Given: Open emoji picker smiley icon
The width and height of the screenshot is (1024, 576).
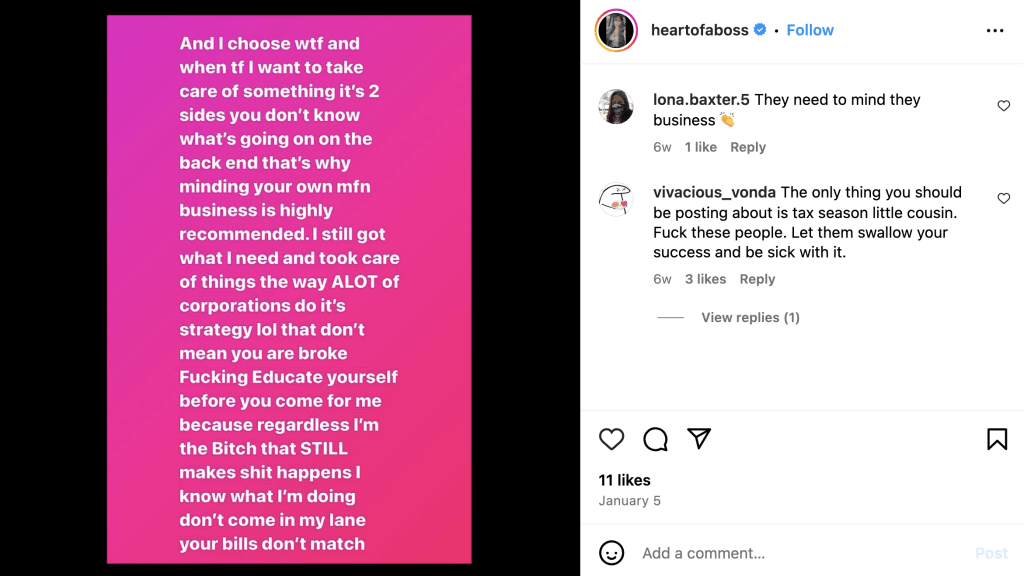Looking at the screenshot, I should (x=611, y=553).
